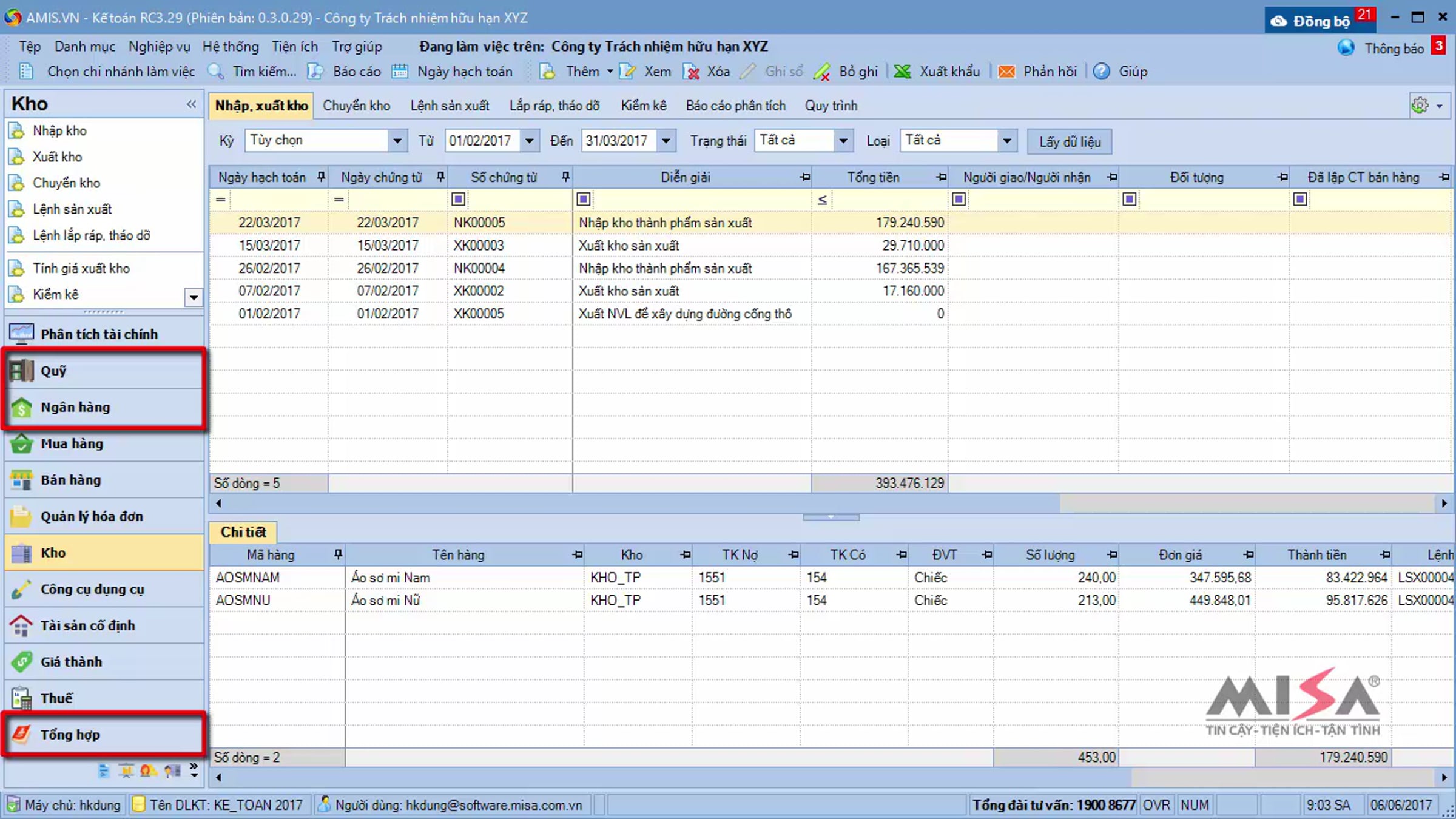Open the Nghiệp vụ menu
This screenshot has height=819, width=1456.
(159, 47)
